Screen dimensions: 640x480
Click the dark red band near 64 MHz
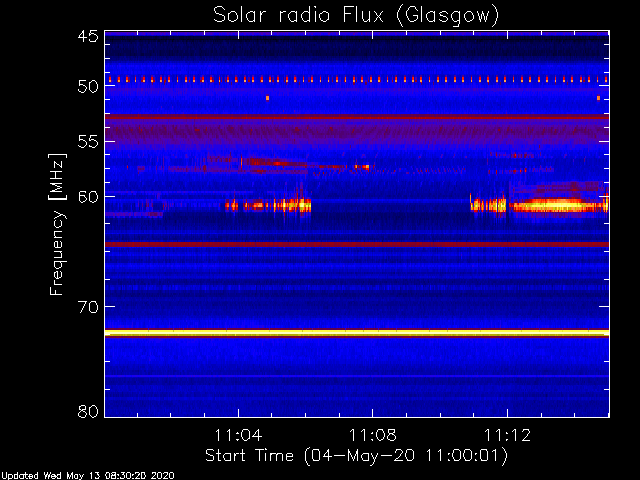pos(357,244)
